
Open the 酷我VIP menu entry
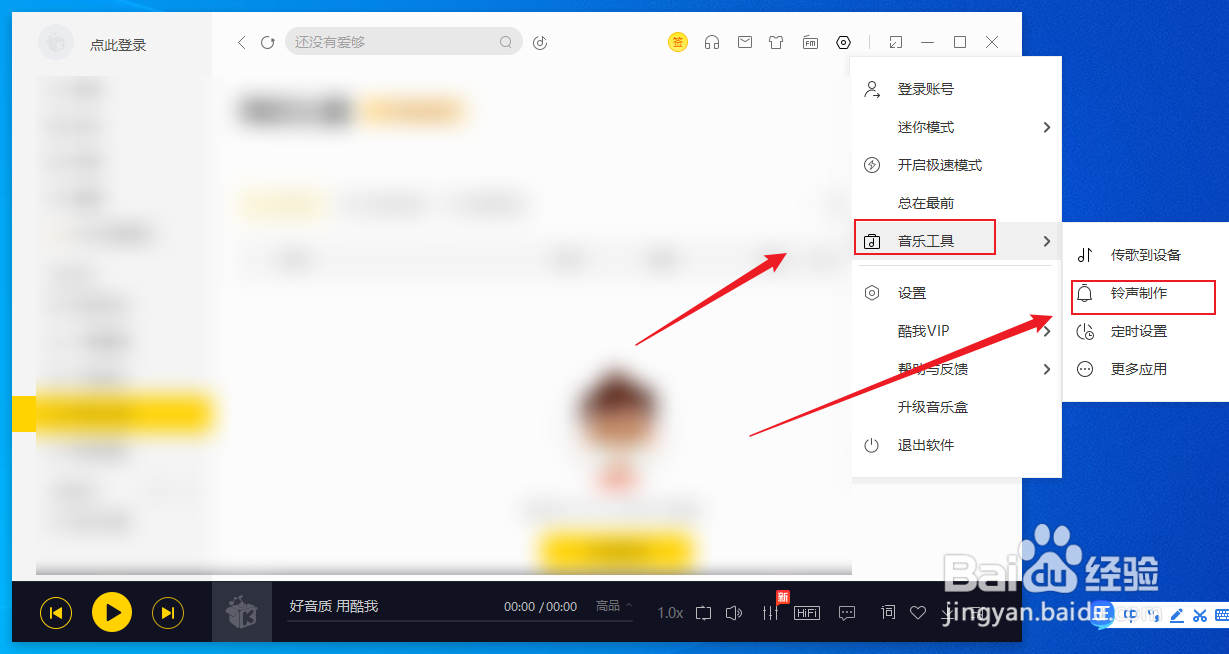click(923, 331)
